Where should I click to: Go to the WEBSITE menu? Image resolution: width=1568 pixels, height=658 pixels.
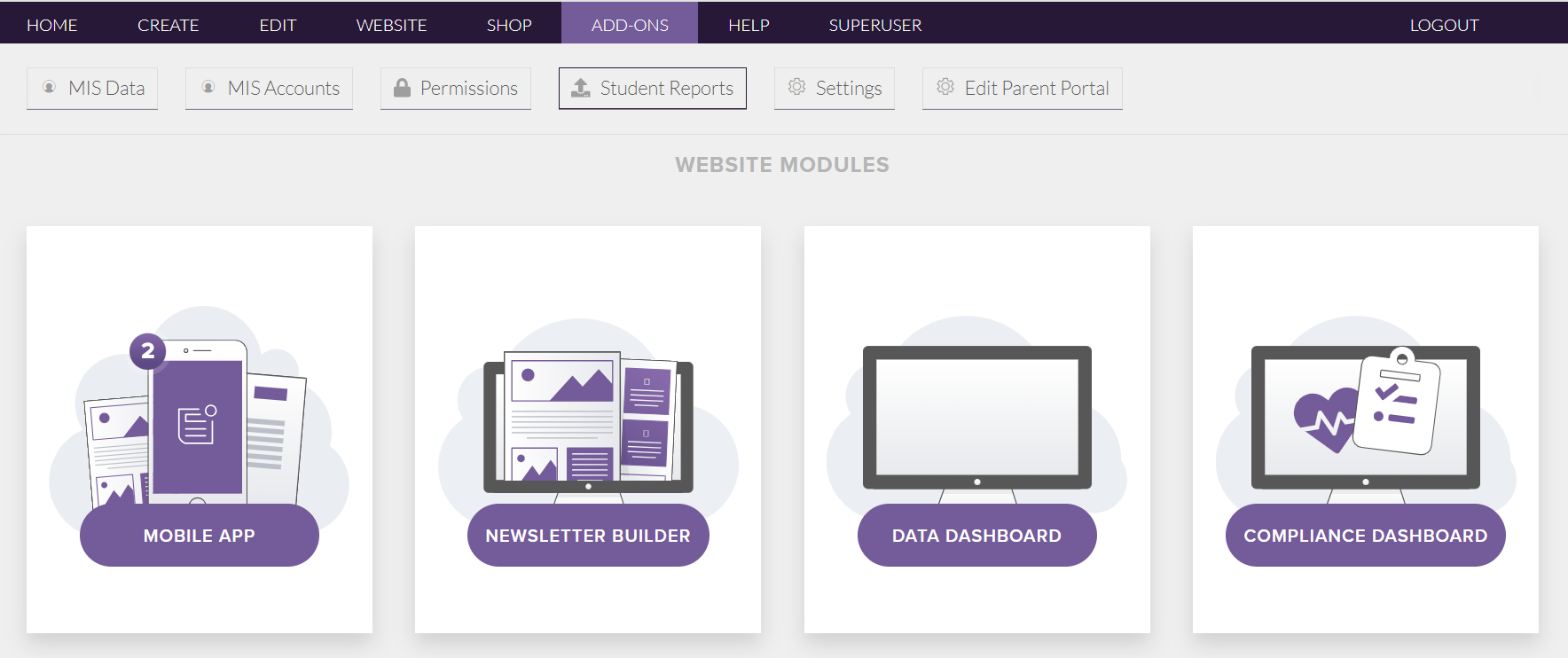click(x=391, y=25)
